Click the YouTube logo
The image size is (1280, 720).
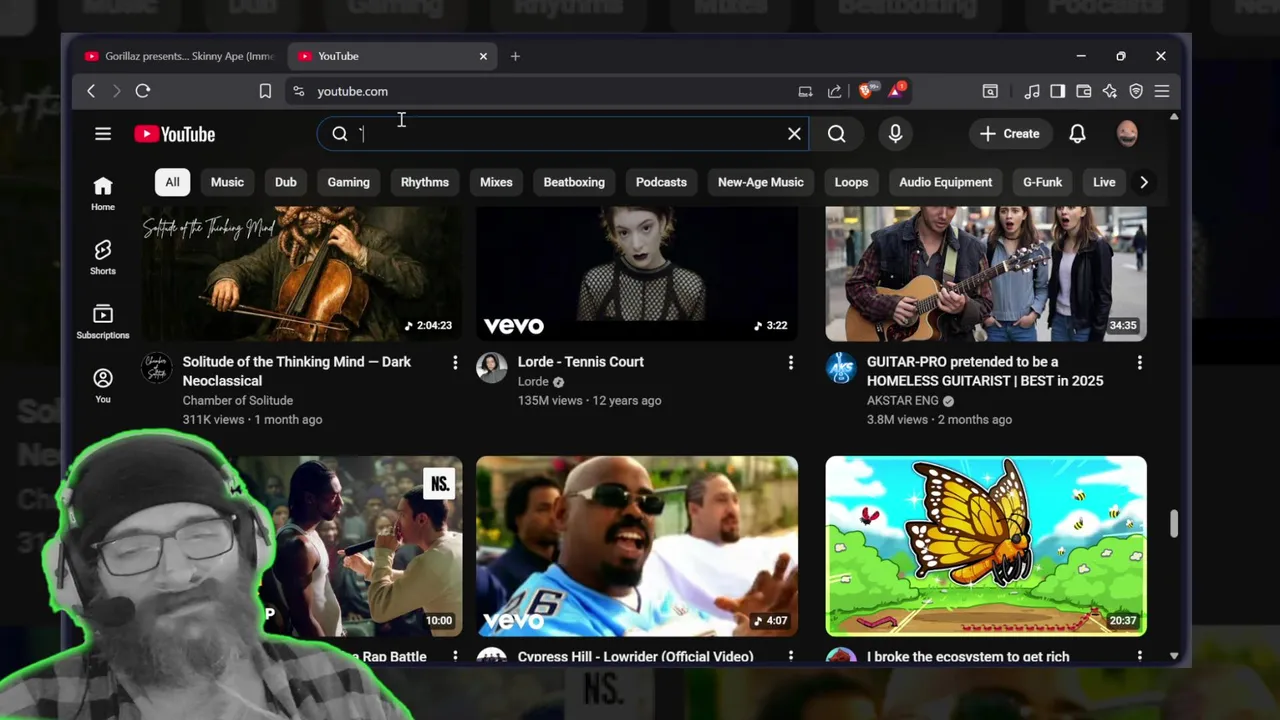pos(175,134)
